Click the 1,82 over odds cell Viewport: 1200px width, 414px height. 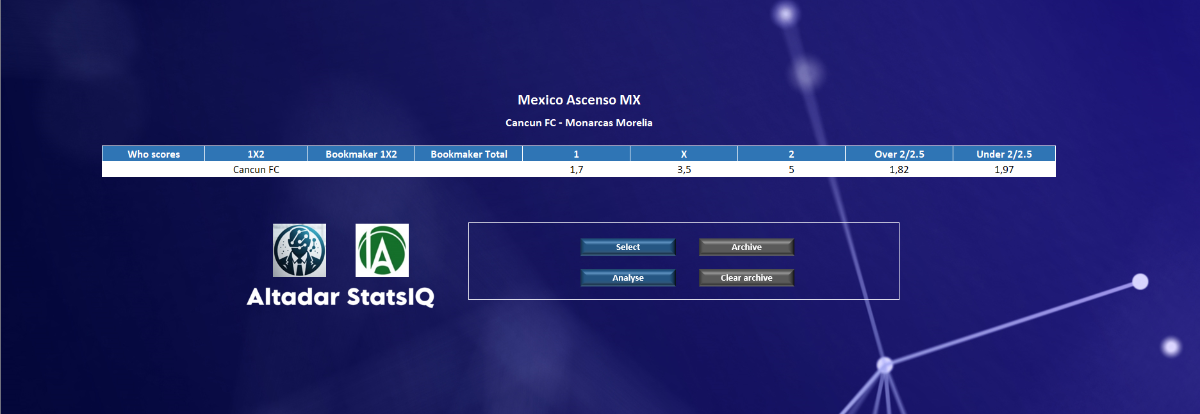click(898, 170)
